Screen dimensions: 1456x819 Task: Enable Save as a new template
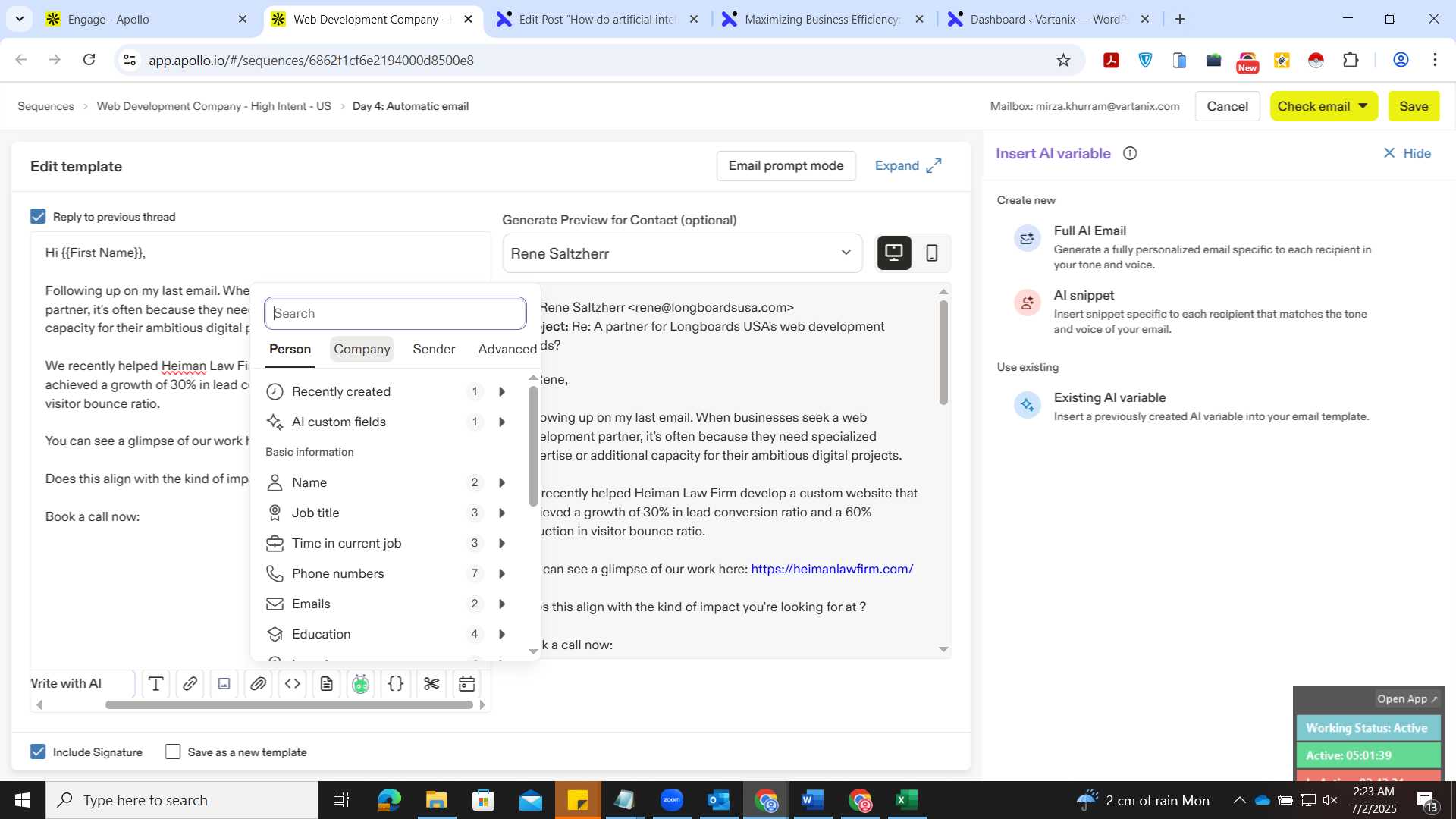coord(173,752)
